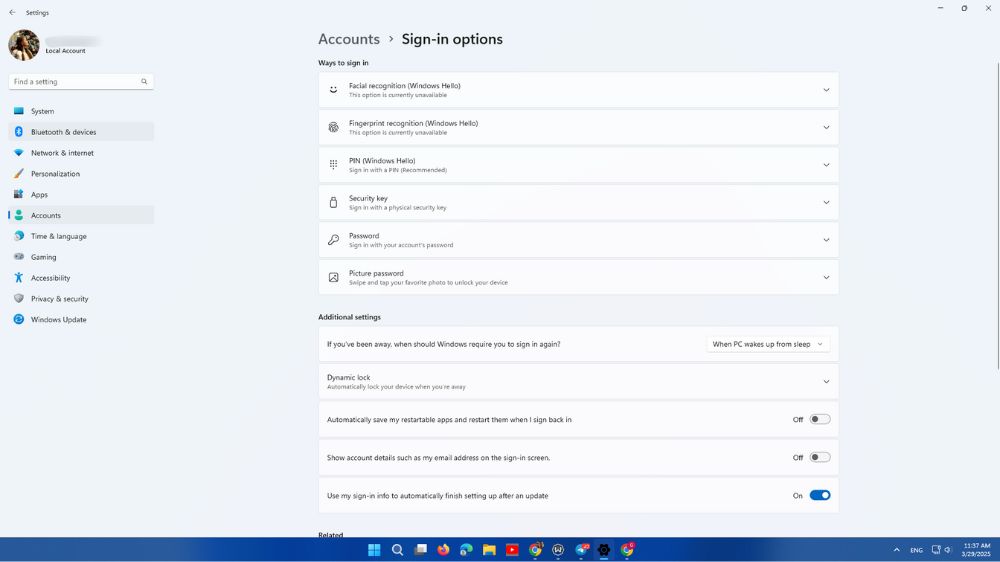Focus the Find a setting search box

(x=81, y=82)
